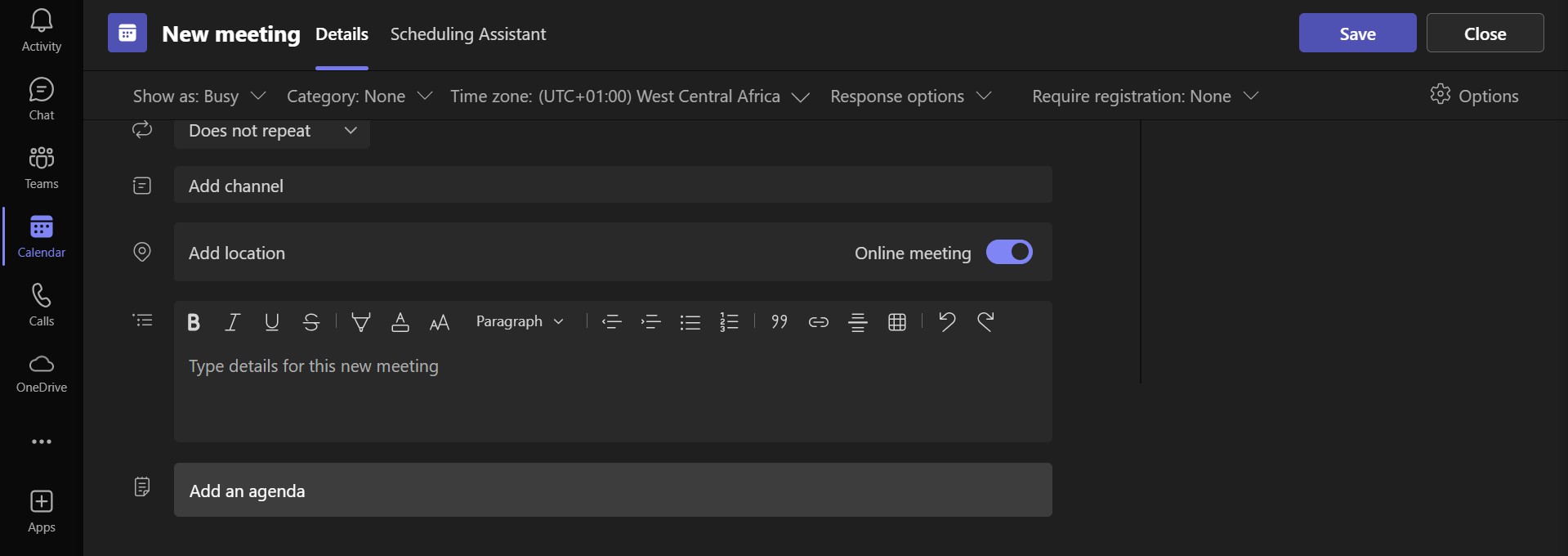Image resolution: width=1568 pixels, height=556 pixels.
Task: Insert a bulleted list
Action: (690, 322)
